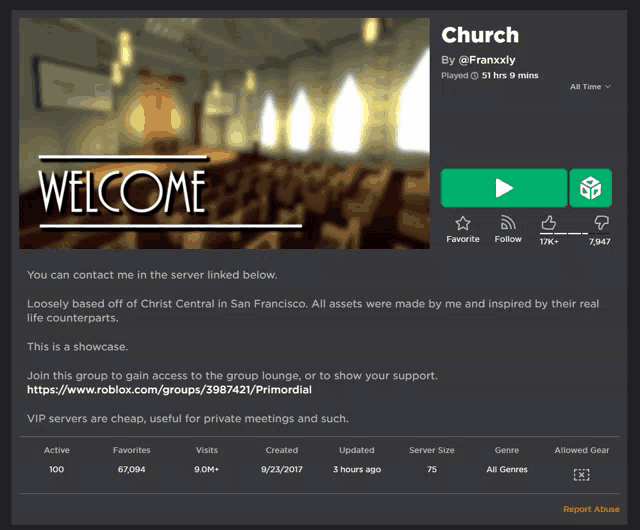Click the 'Loosely based off of Christ Central' text

coord(313,311)
